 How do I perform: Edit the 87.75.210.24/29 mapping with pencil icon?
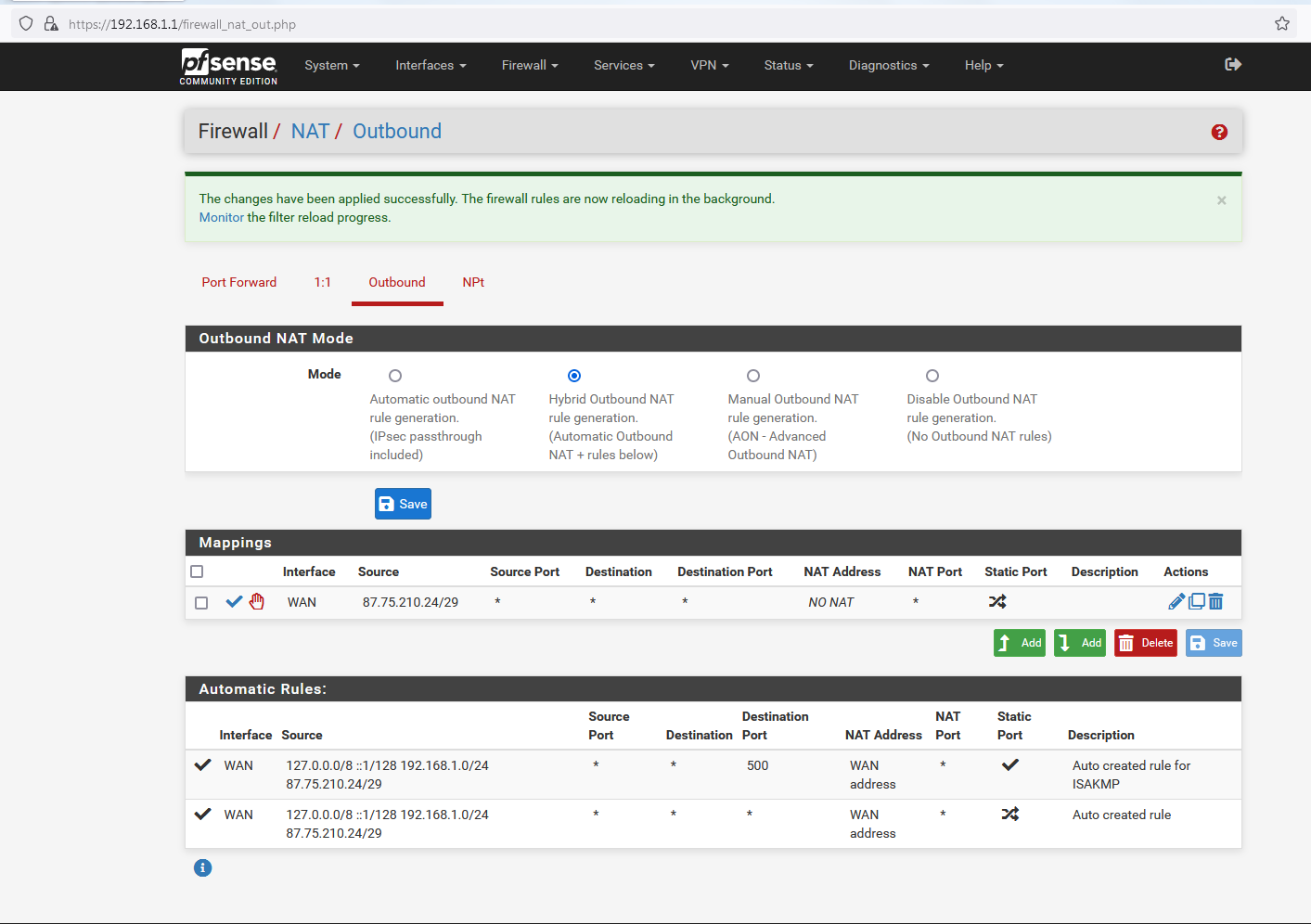1176,601
